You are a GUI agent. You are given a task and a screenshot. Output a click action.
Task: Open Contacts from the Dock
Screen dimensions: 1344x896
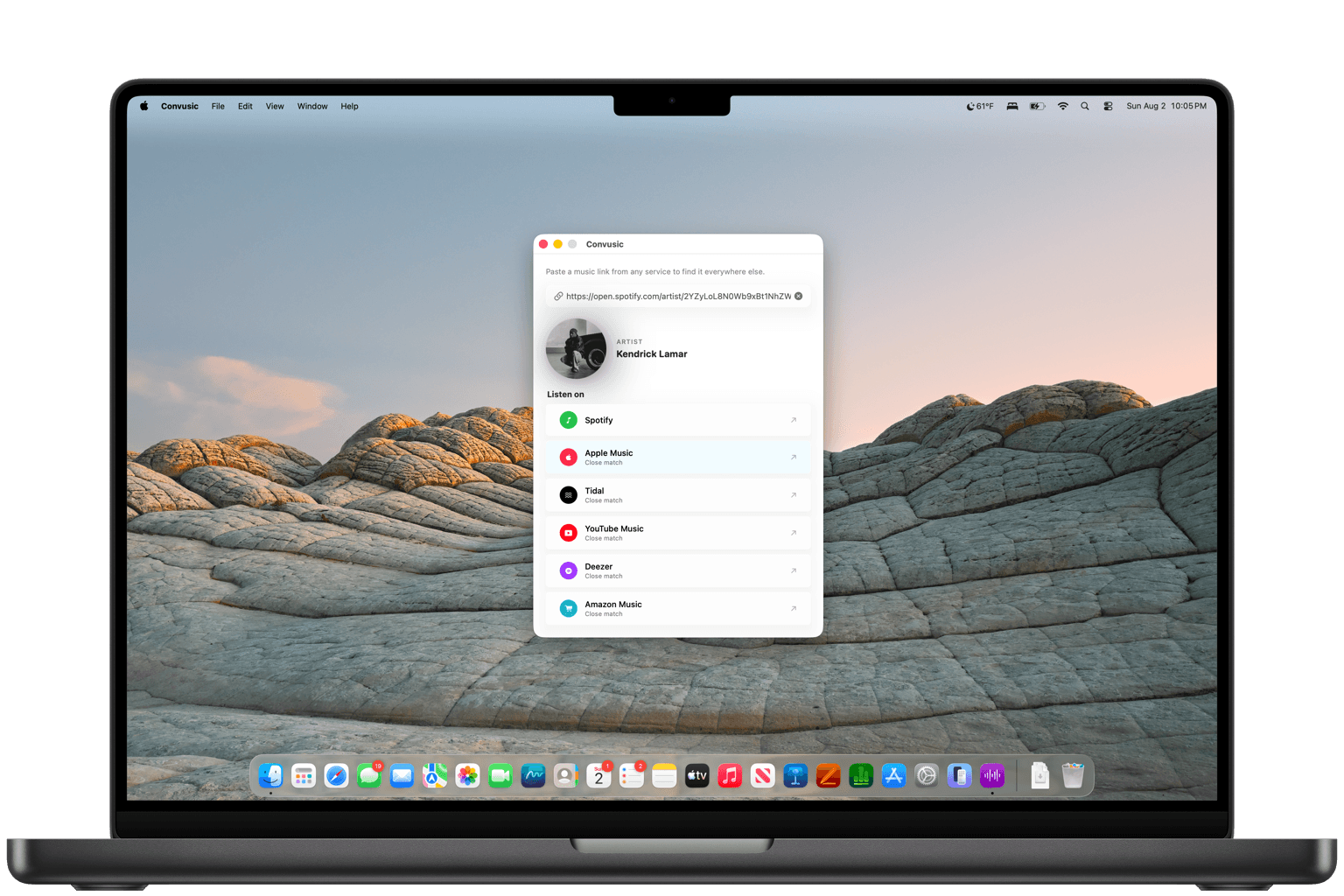point(566,775)
